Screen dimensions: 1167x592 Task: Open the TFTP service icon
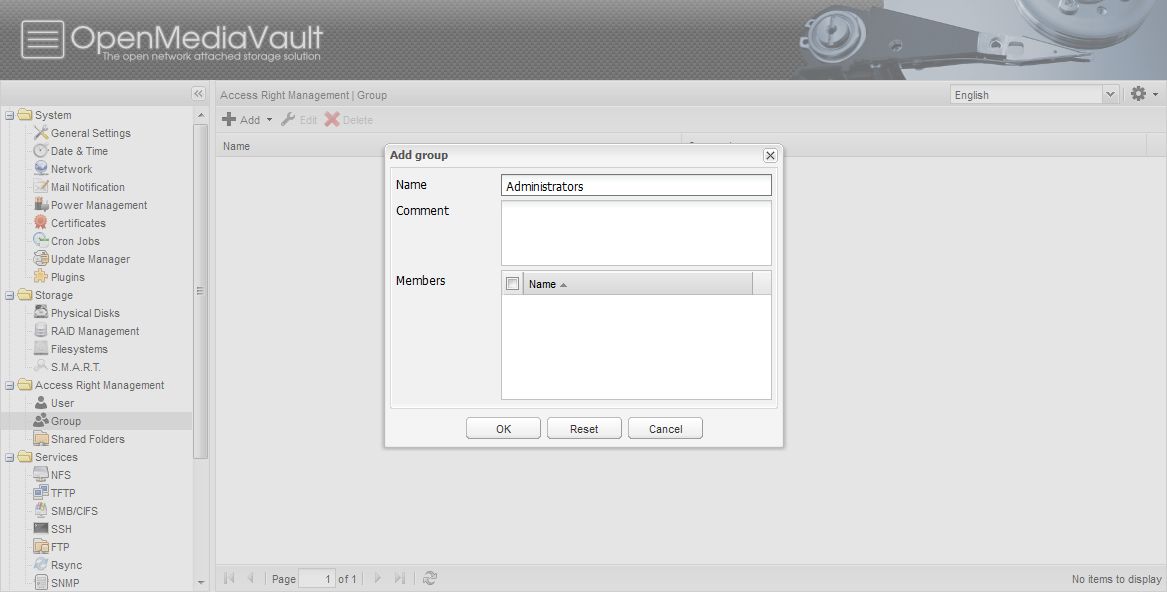[41, 492]
